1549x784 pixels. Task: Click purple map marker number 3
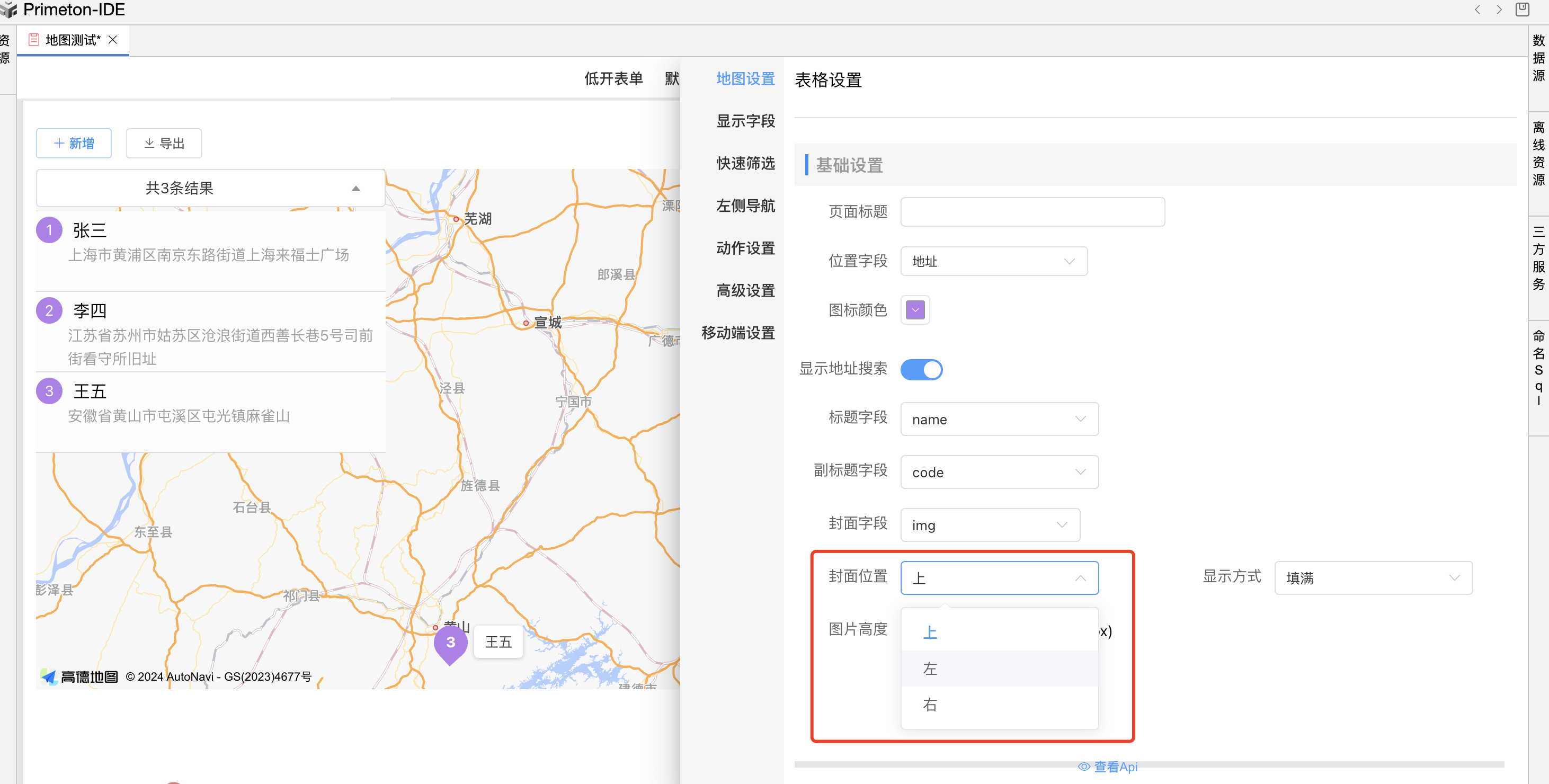tap(450, 642)
